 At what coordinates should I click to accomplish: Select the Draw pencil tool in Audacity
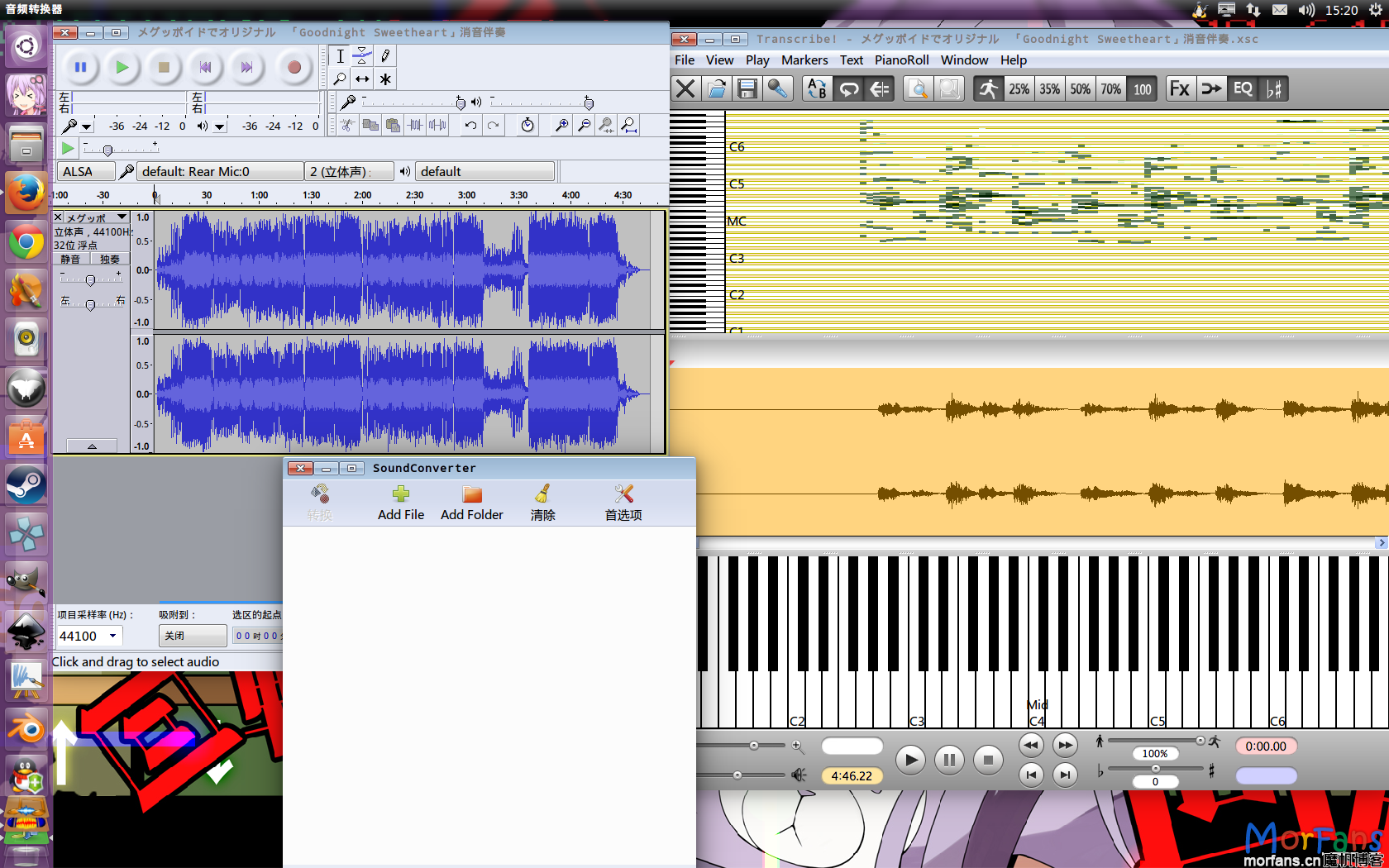(x=385, y=56)
